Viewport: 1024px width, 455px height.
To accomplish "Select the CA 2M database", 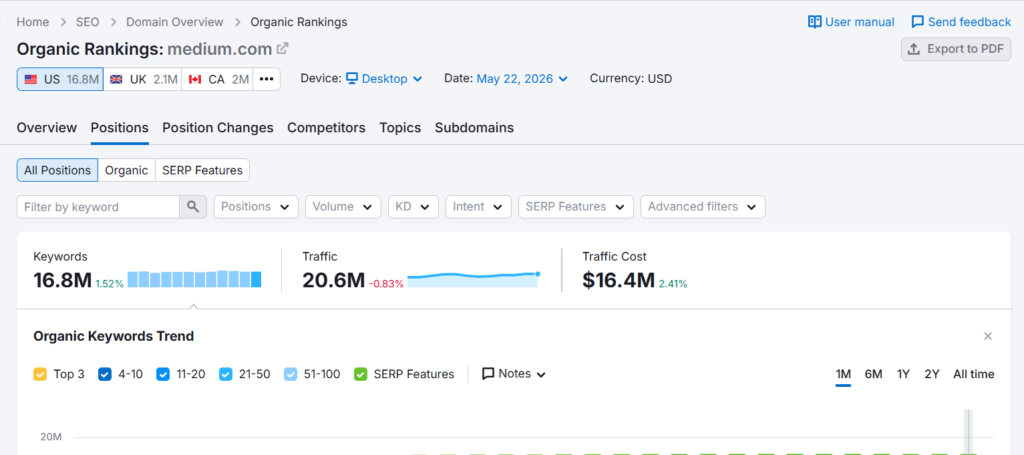I will pos(217,79).
